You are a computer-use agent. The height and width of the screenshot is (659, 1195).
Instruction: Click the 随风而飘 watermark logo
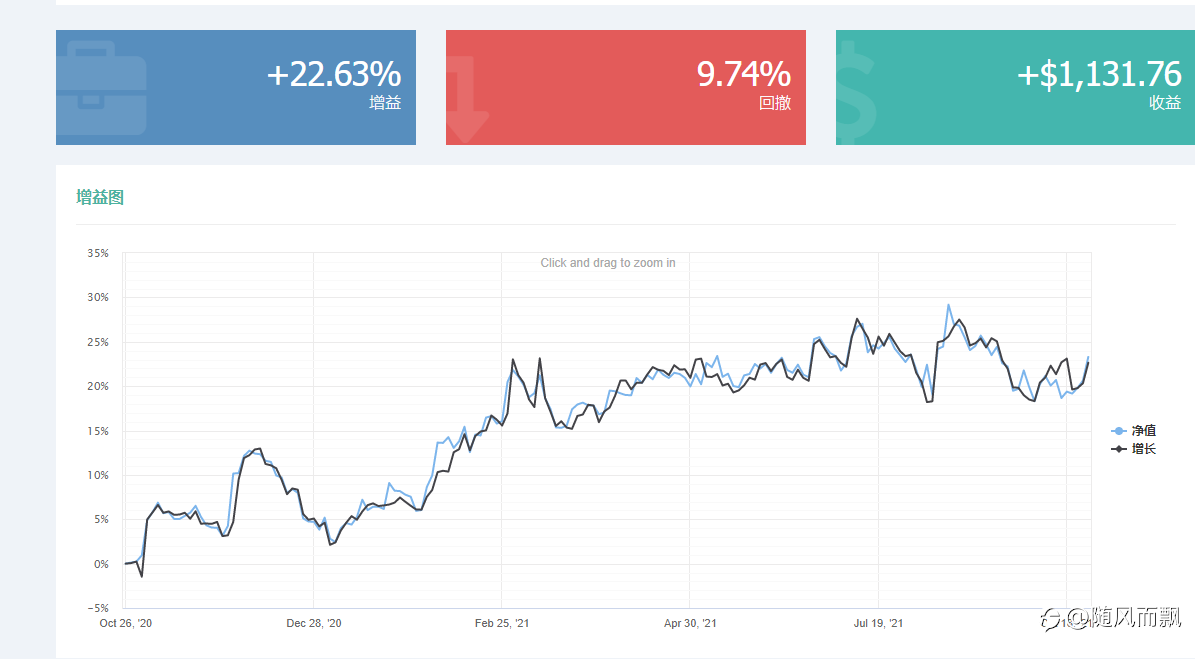(1112, 617)
